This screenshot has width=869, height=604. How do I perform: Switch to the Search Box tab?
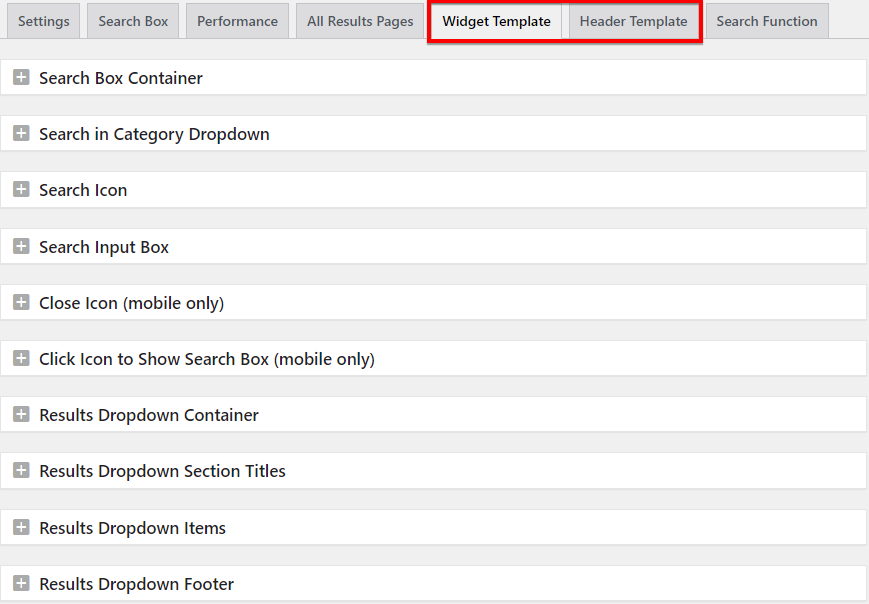coord(133,21)
